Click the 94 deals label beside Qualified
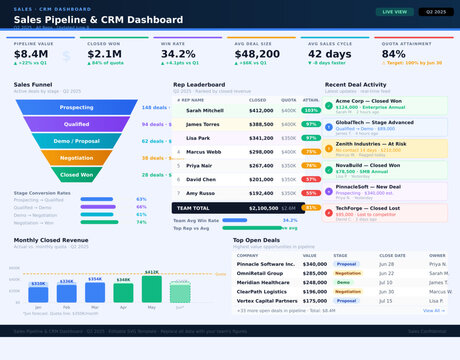Screen dimensions: 460x360 click(157, 124)
